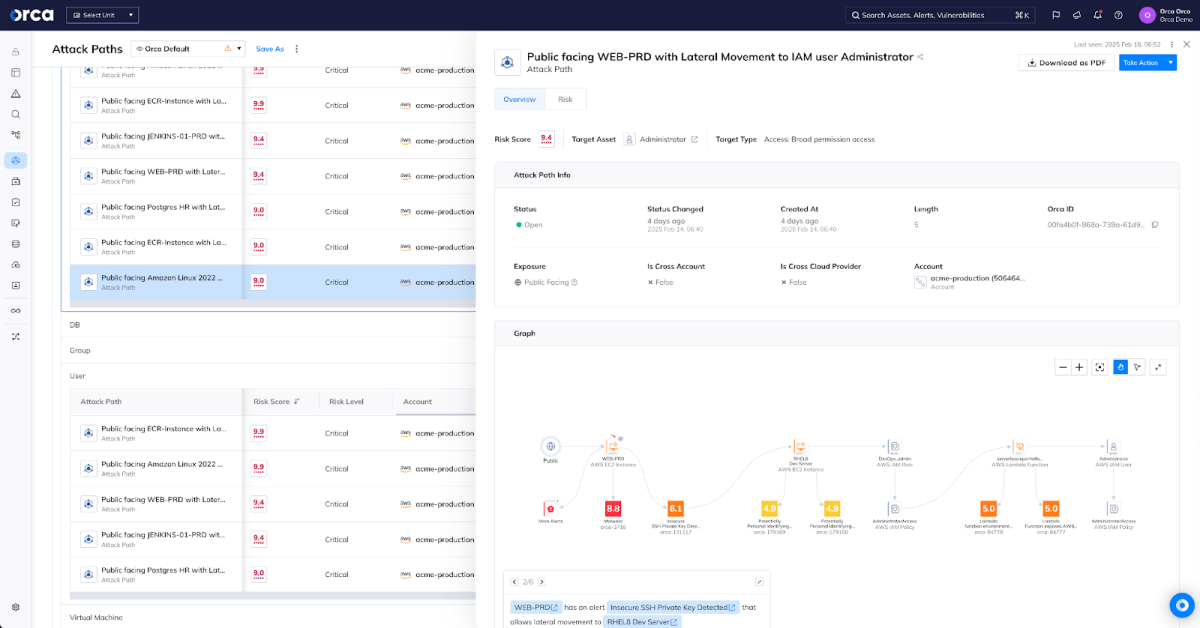This screenshot has height=628, width=1200.
Task: Go to previous attack path step
Action: click(514, 581)
